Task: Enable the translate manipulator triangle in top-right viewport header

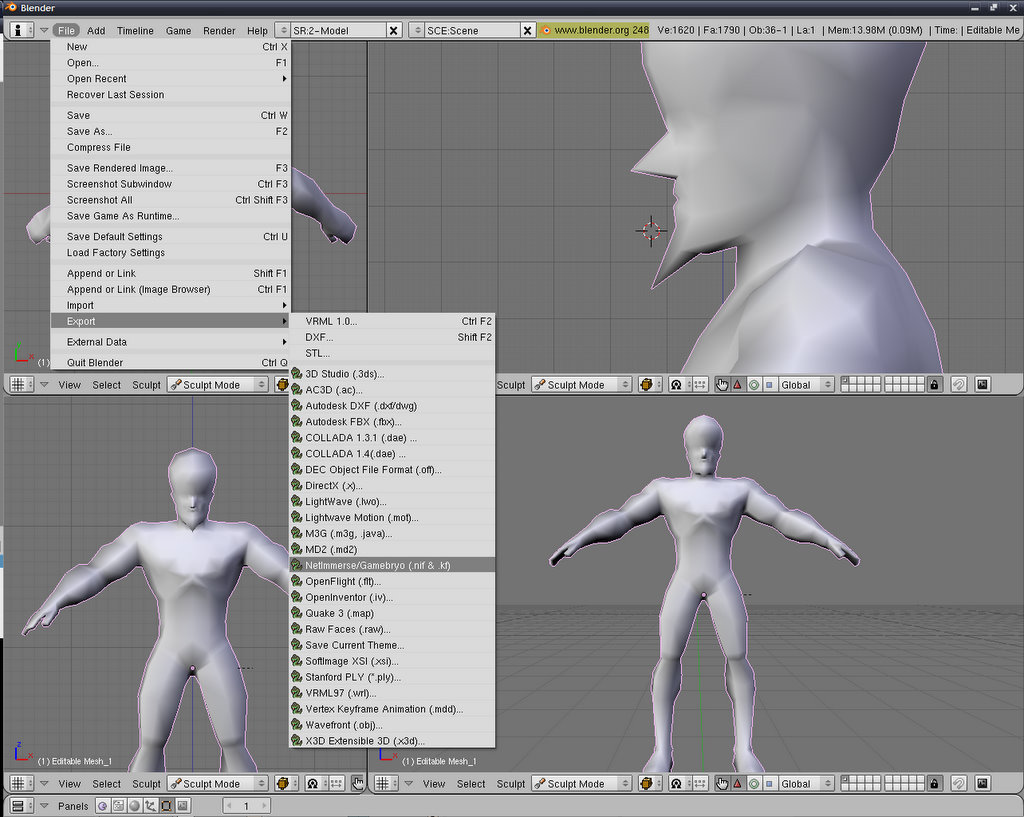Action: (738, 384)
